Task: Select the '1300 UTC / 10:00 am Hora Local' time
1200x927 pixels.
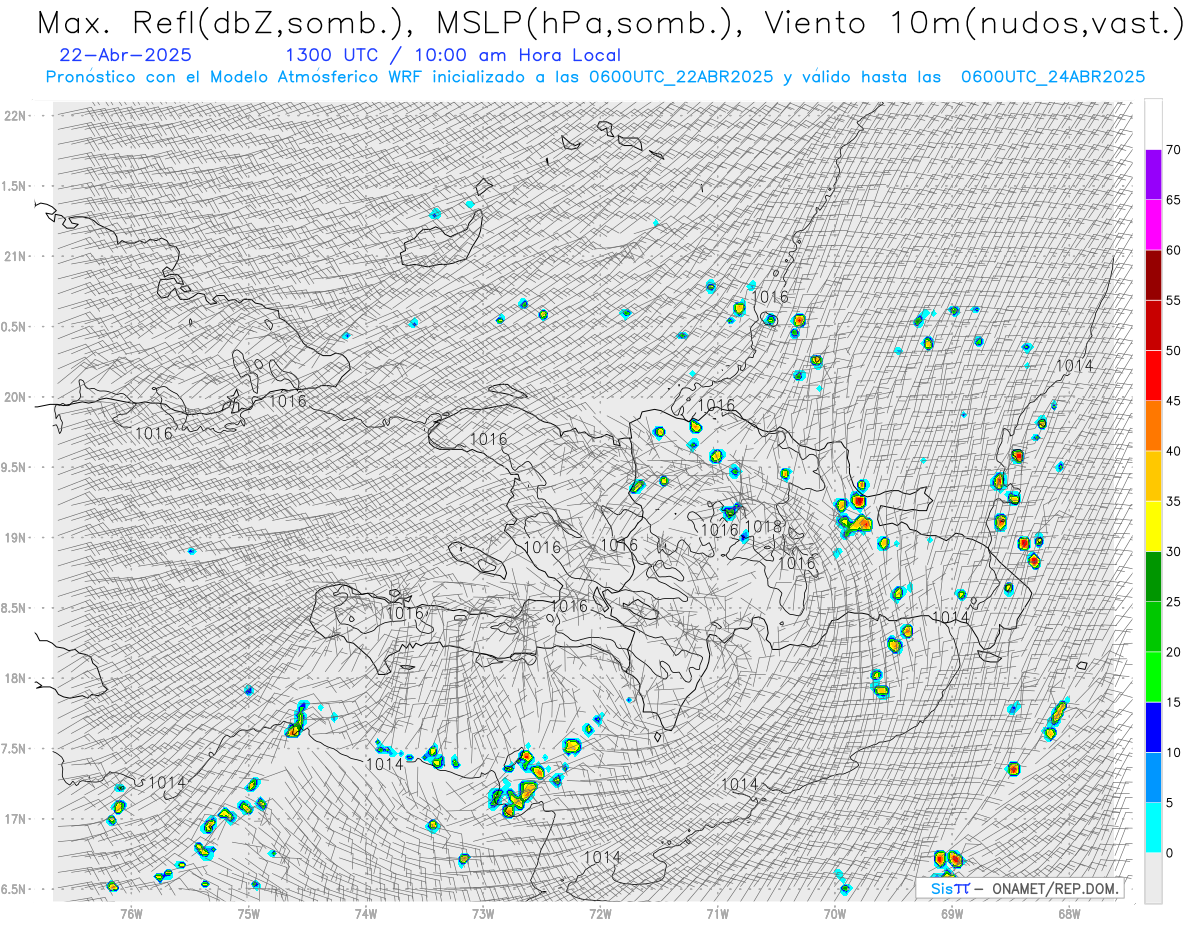Action: (x=452, y=56)
